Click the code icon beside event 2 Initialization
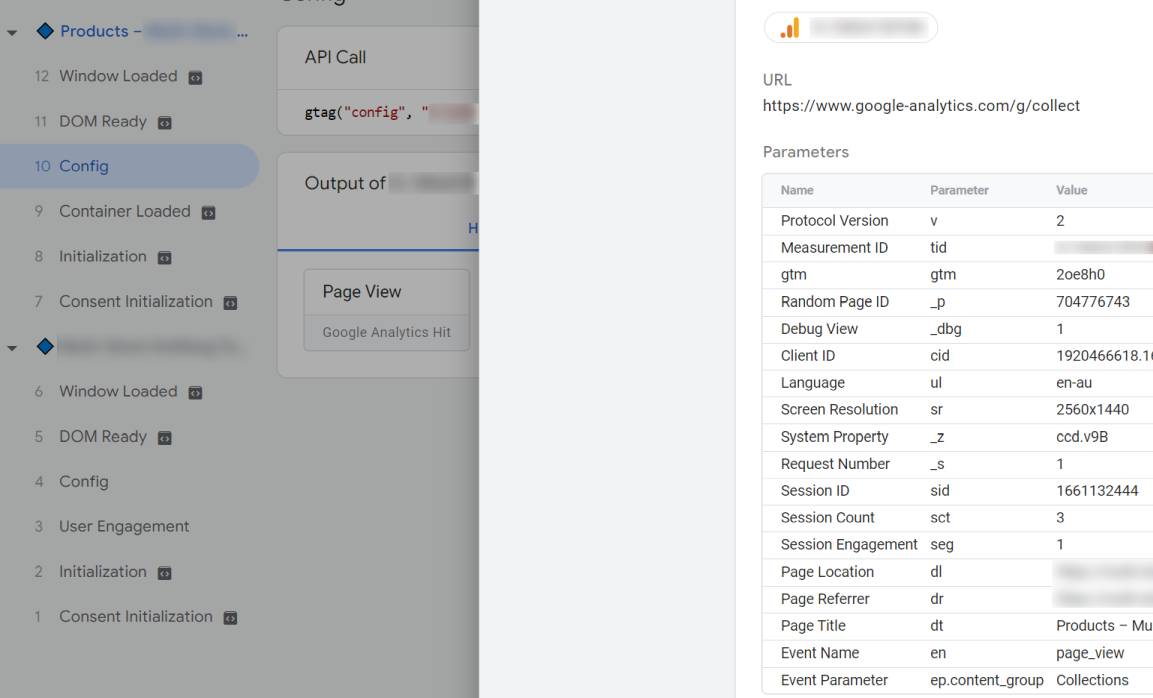 pyautogui.click(x=165, y=573)
